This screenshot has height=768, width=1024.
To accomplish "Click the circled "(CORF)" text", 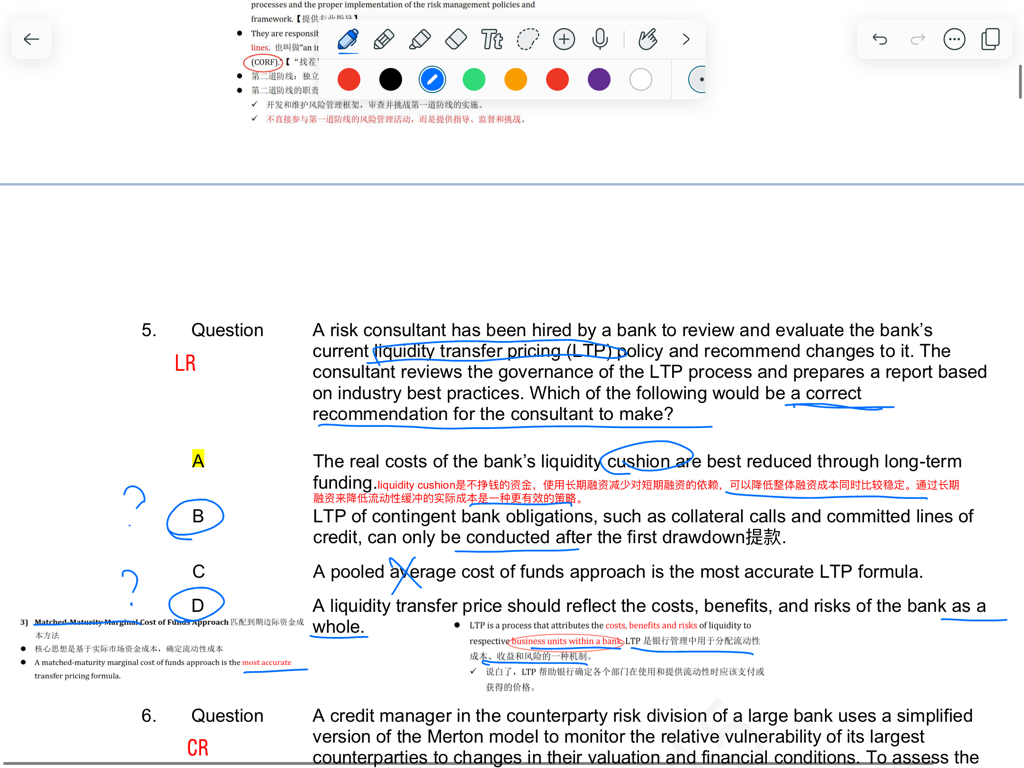I will click(x=264, y=62).
